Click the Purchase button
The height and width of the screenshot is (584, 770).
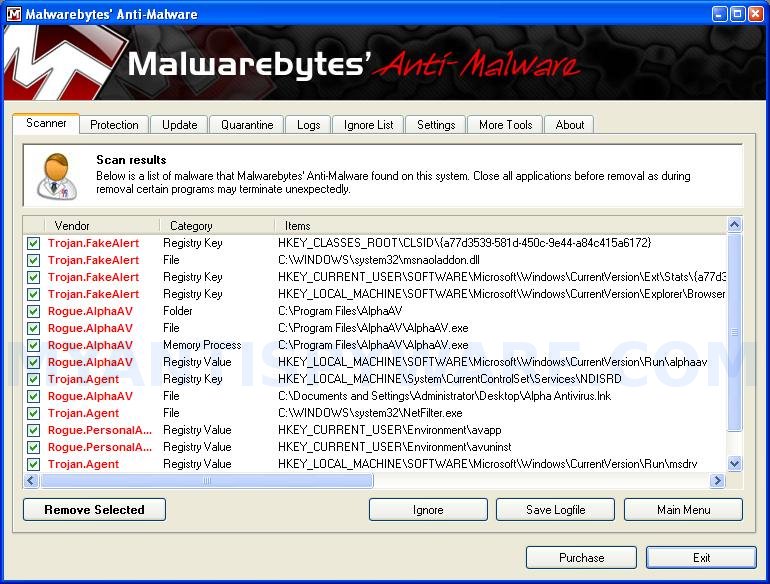coord(581,557)
